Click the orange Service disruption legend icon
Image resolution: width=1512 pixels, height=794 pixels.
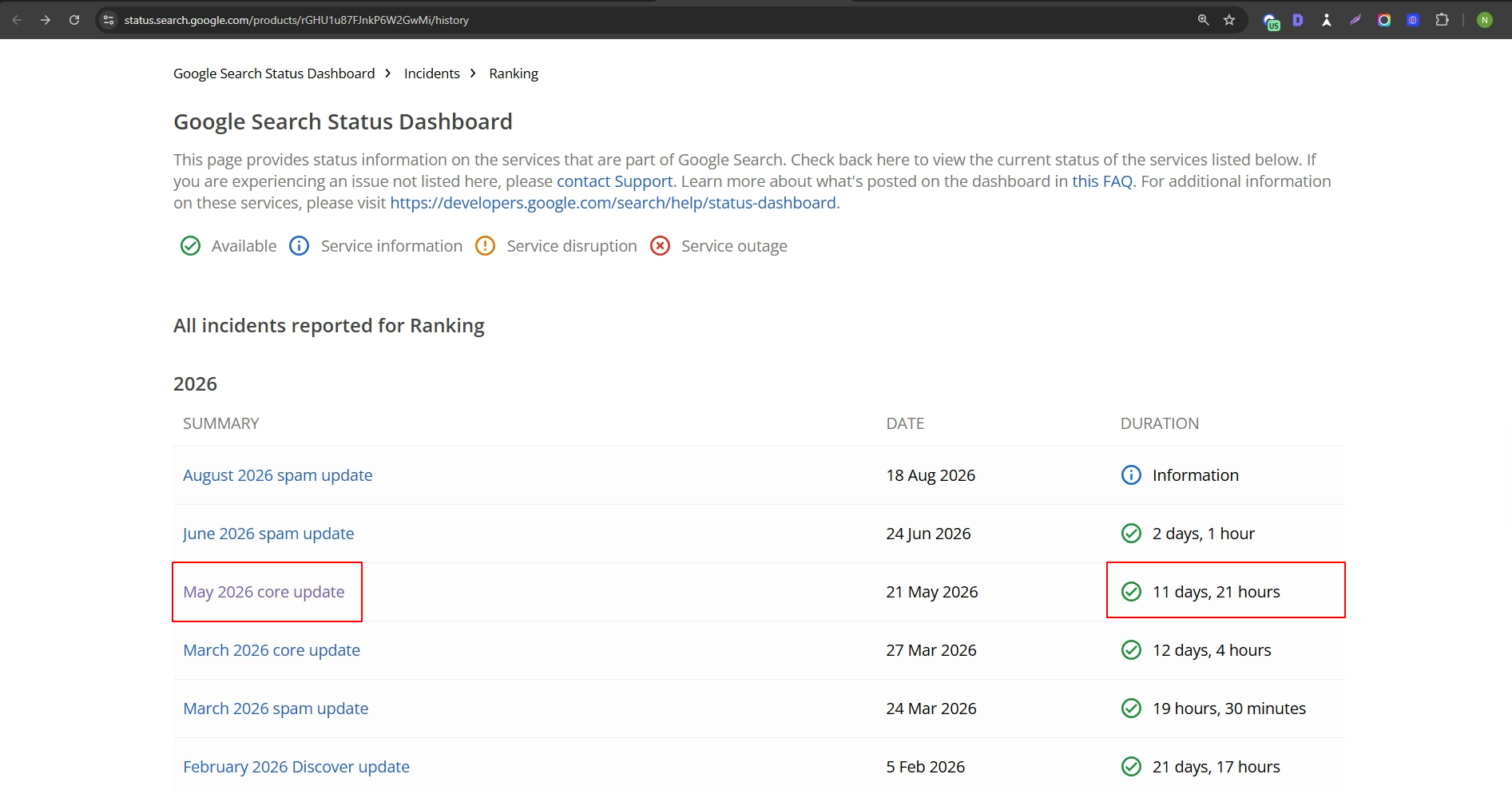pyautogui.click(x=485, y=246)
